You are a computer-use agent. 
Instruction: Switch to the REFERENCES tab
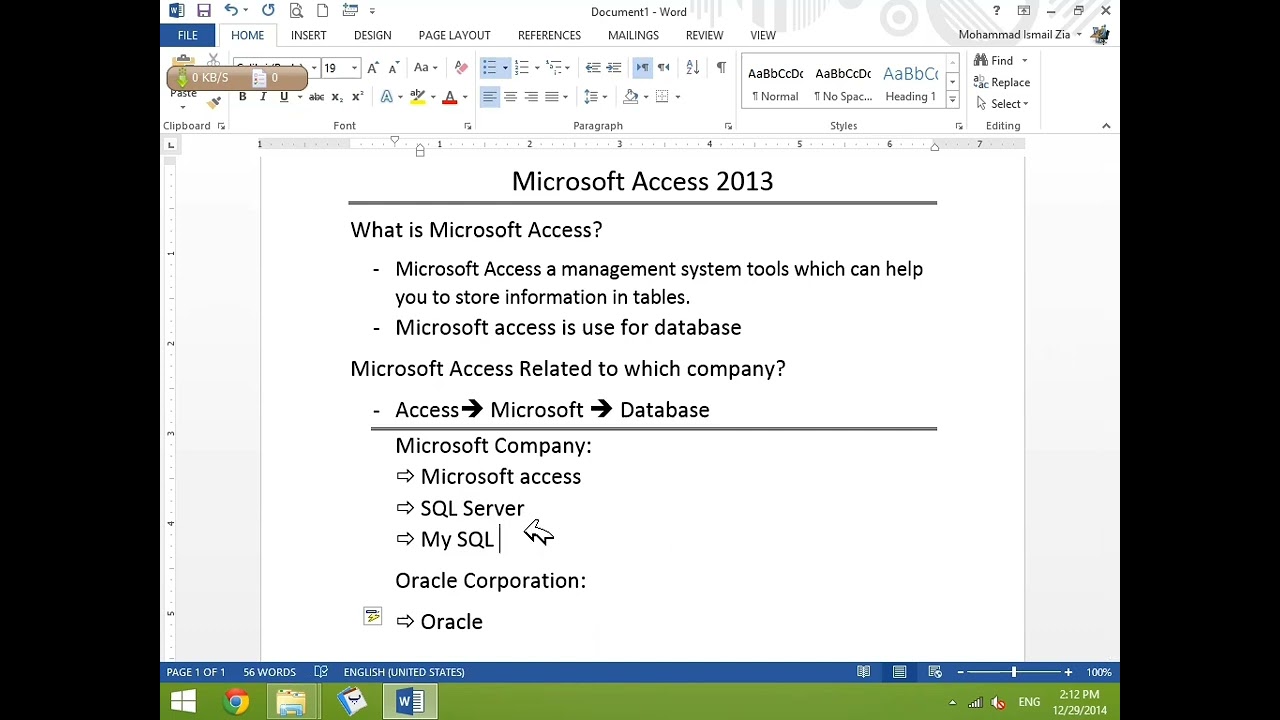[549, 35]
